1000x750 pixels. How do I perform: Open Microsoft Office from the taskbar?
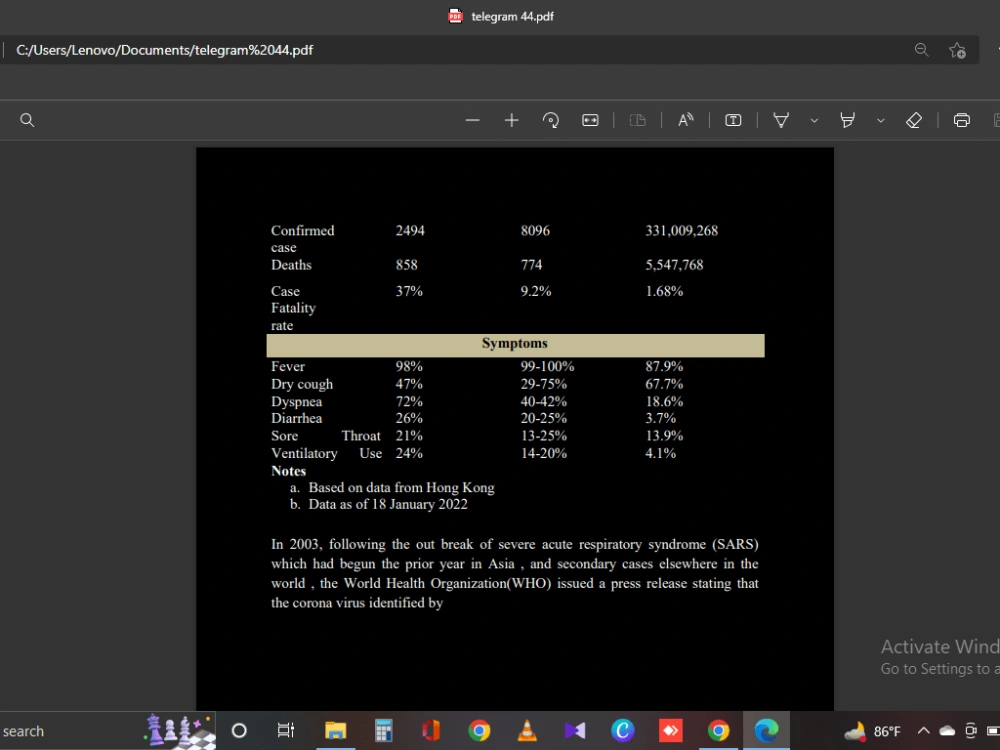tap(431, 731)
